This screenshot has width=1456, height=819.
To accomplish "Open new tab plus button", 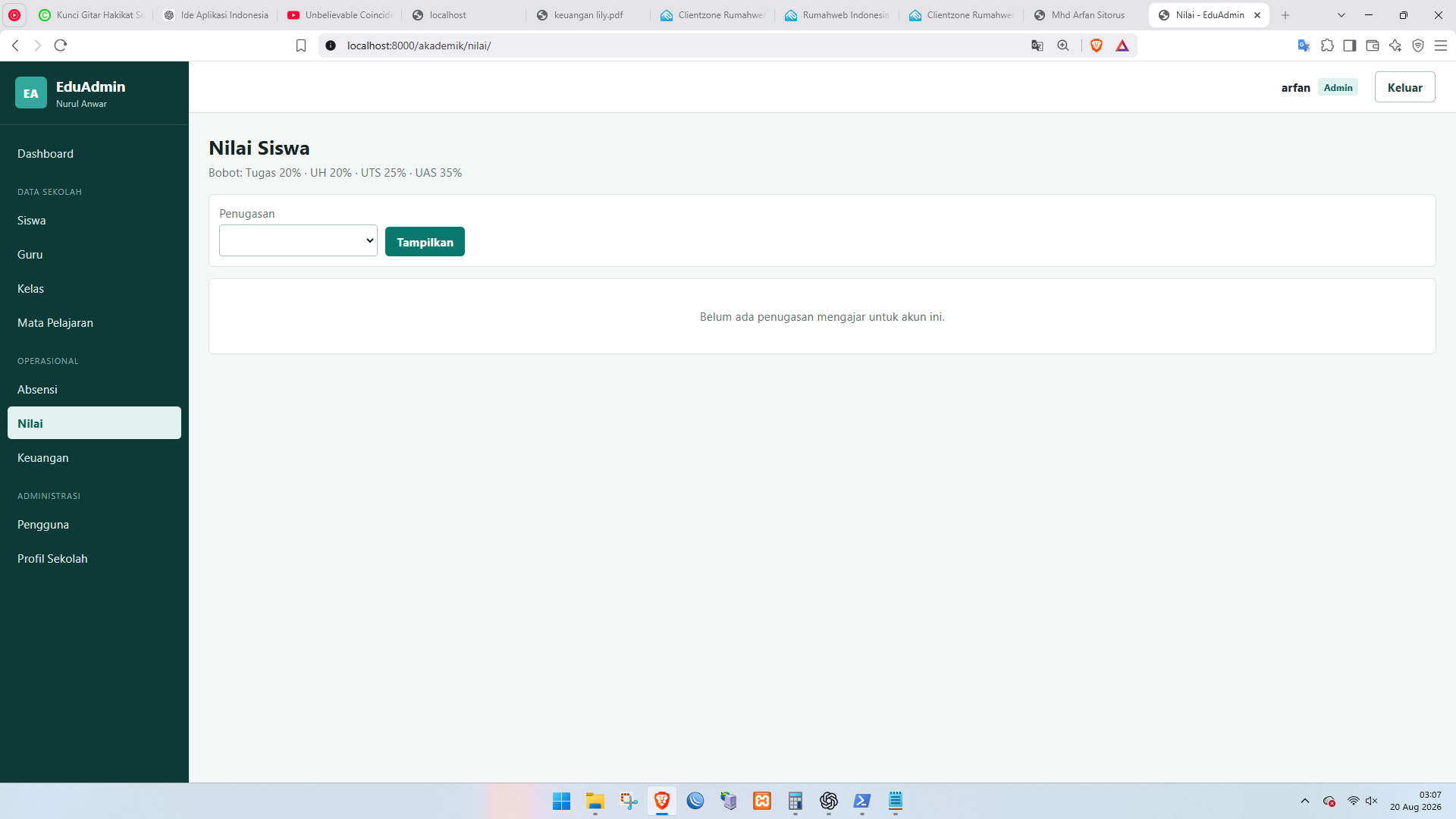I will click(1285, 15).
